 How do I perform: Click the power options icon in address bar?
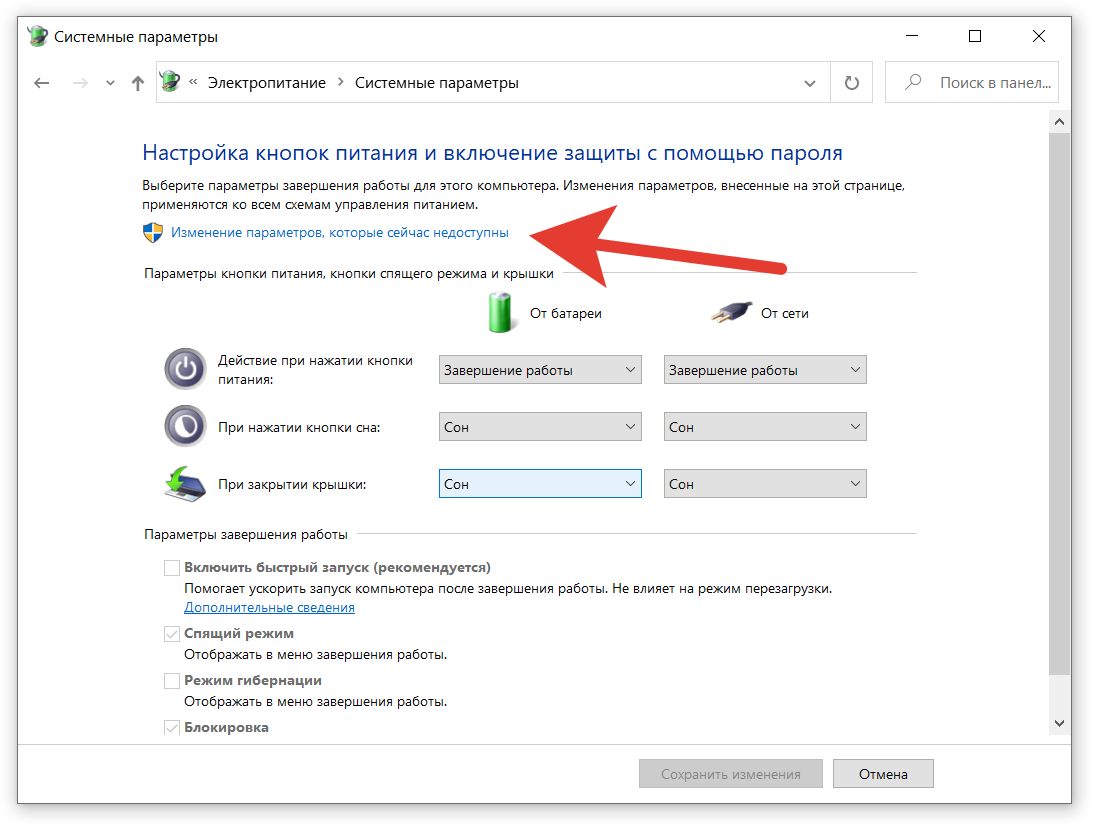(x=170, y=82)
